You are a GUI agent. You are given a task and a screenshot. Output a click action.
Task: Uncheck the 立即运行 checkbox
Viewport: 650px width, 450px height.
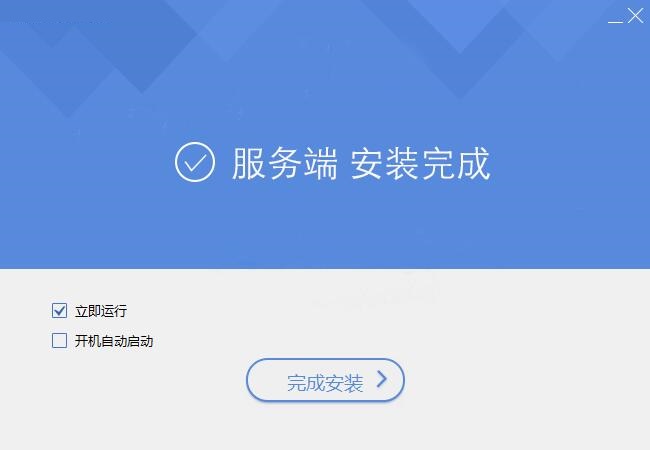tap(59, 310)
